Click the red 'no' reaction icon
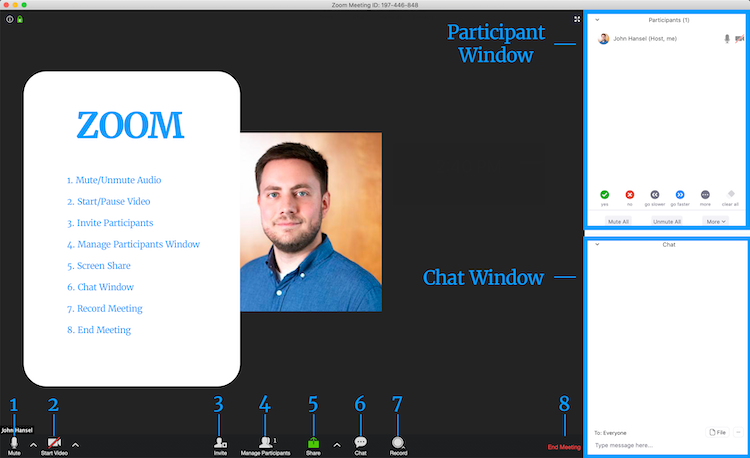750x458 pixels. tap(630, 194)
